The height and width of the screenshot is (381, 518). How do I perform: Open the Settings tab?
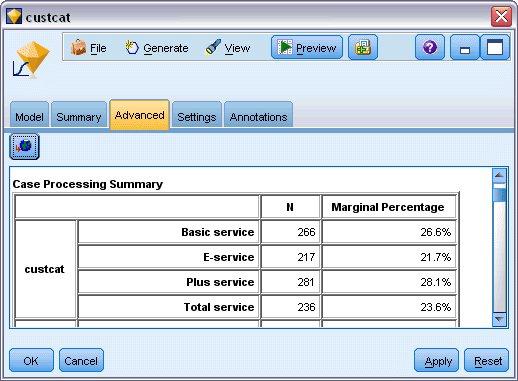(197, 115)
